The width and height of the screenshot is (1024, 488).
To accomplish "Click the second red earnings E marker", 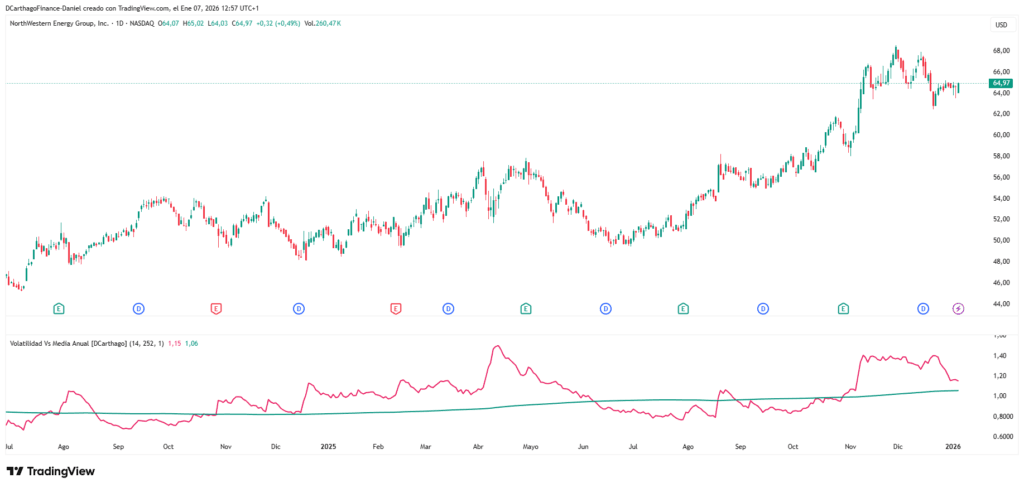I will click(395, 309).
